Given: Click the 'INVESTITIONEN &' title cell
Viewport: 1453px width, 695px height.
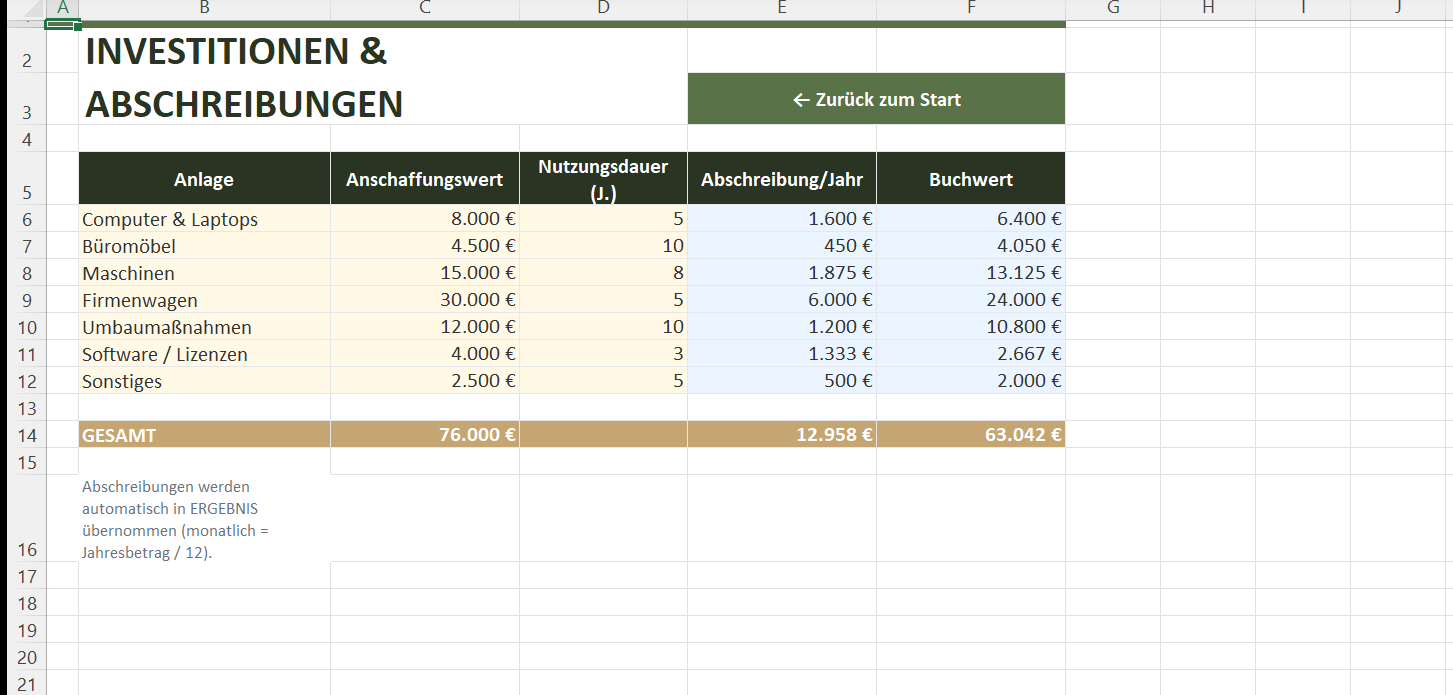Looking at the screenshot, I should (x=236, y=52).
